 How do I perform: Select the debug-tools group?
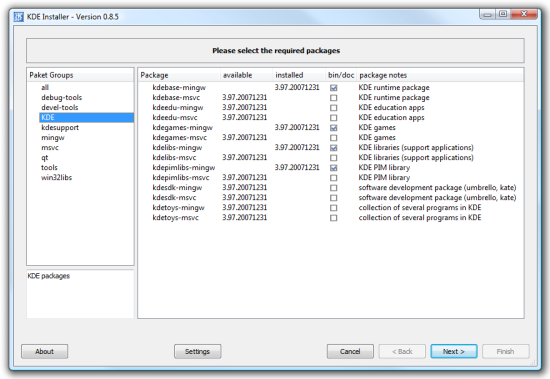(x=61, y=98)
